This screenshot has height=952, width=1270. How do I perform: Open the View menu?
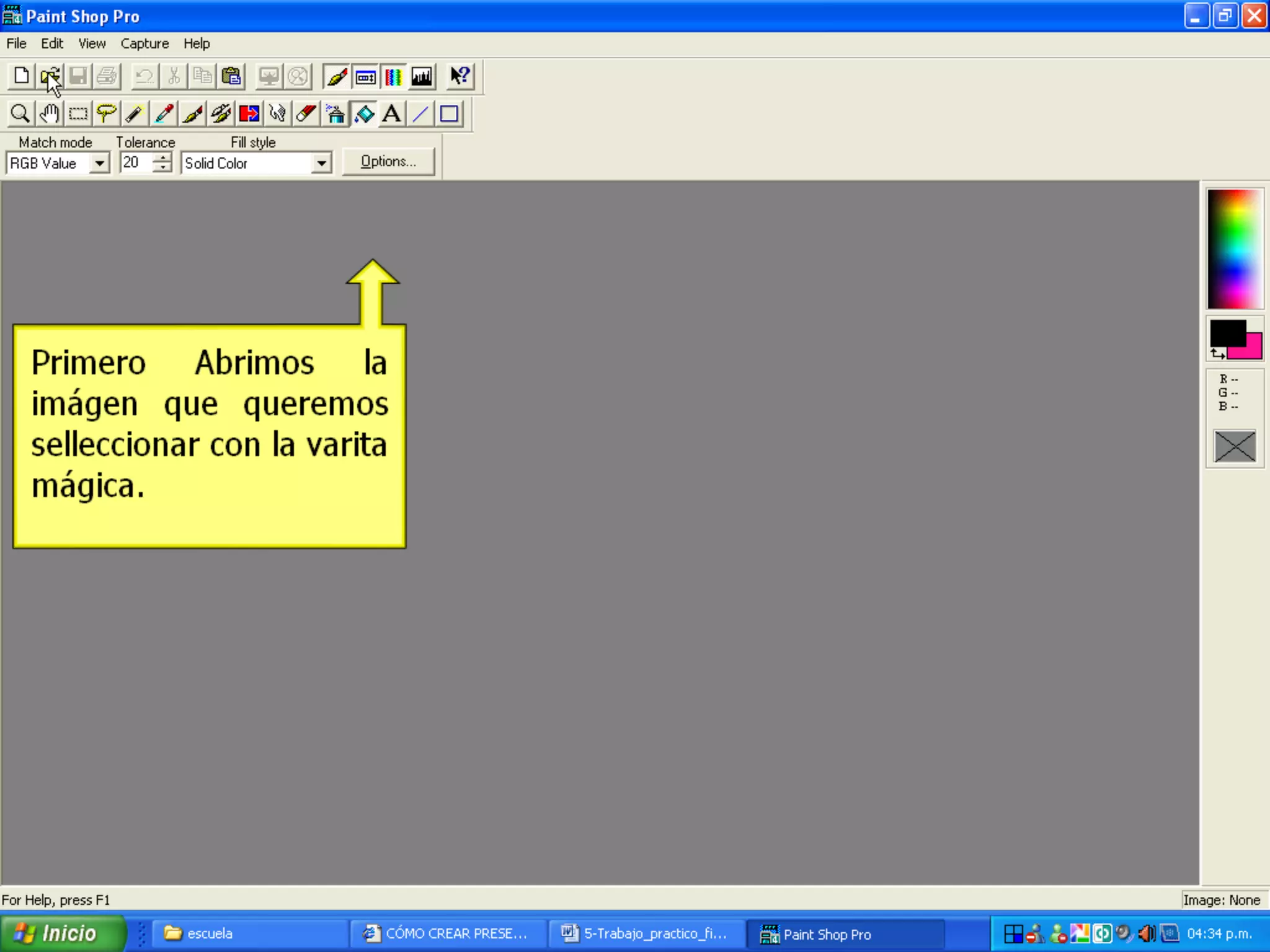click(92, 43)
